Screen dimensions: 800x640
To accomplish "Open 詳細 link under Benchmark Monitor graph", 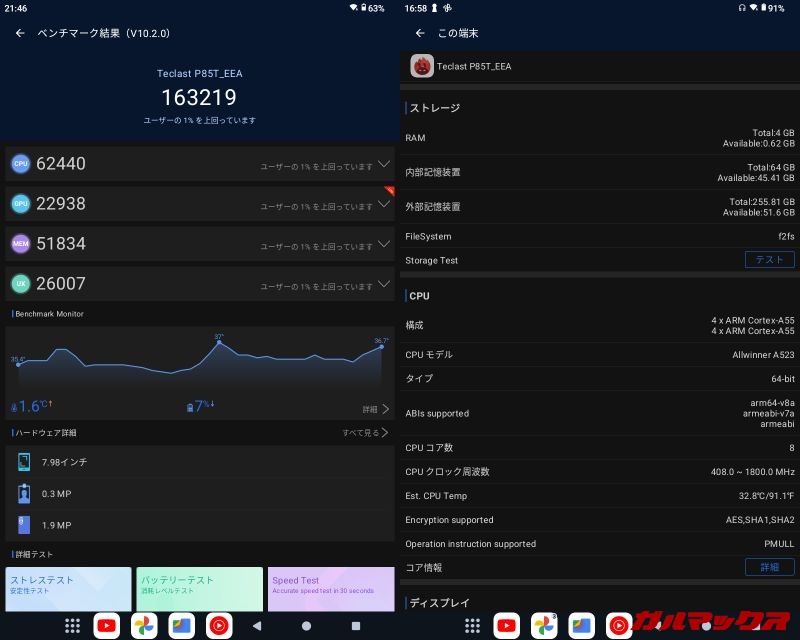I will 375,409.
